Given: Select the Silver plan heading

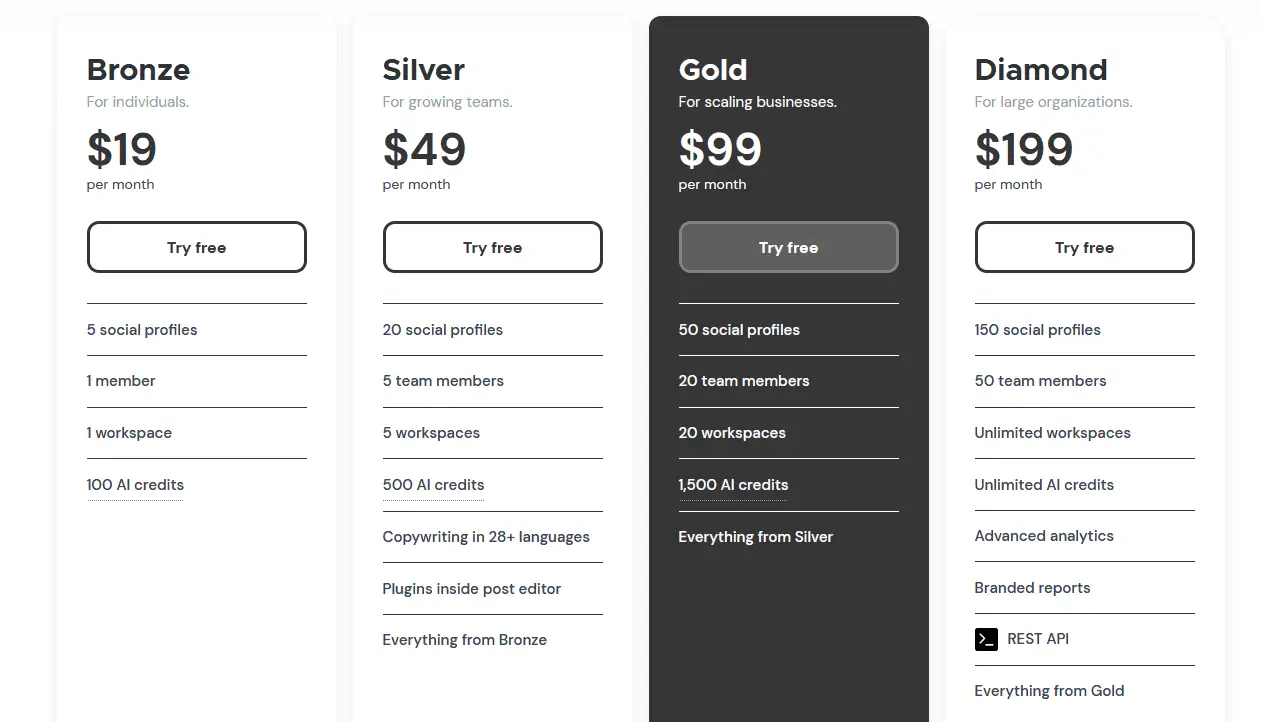Looking at the screenshot, I should point(423,70).
